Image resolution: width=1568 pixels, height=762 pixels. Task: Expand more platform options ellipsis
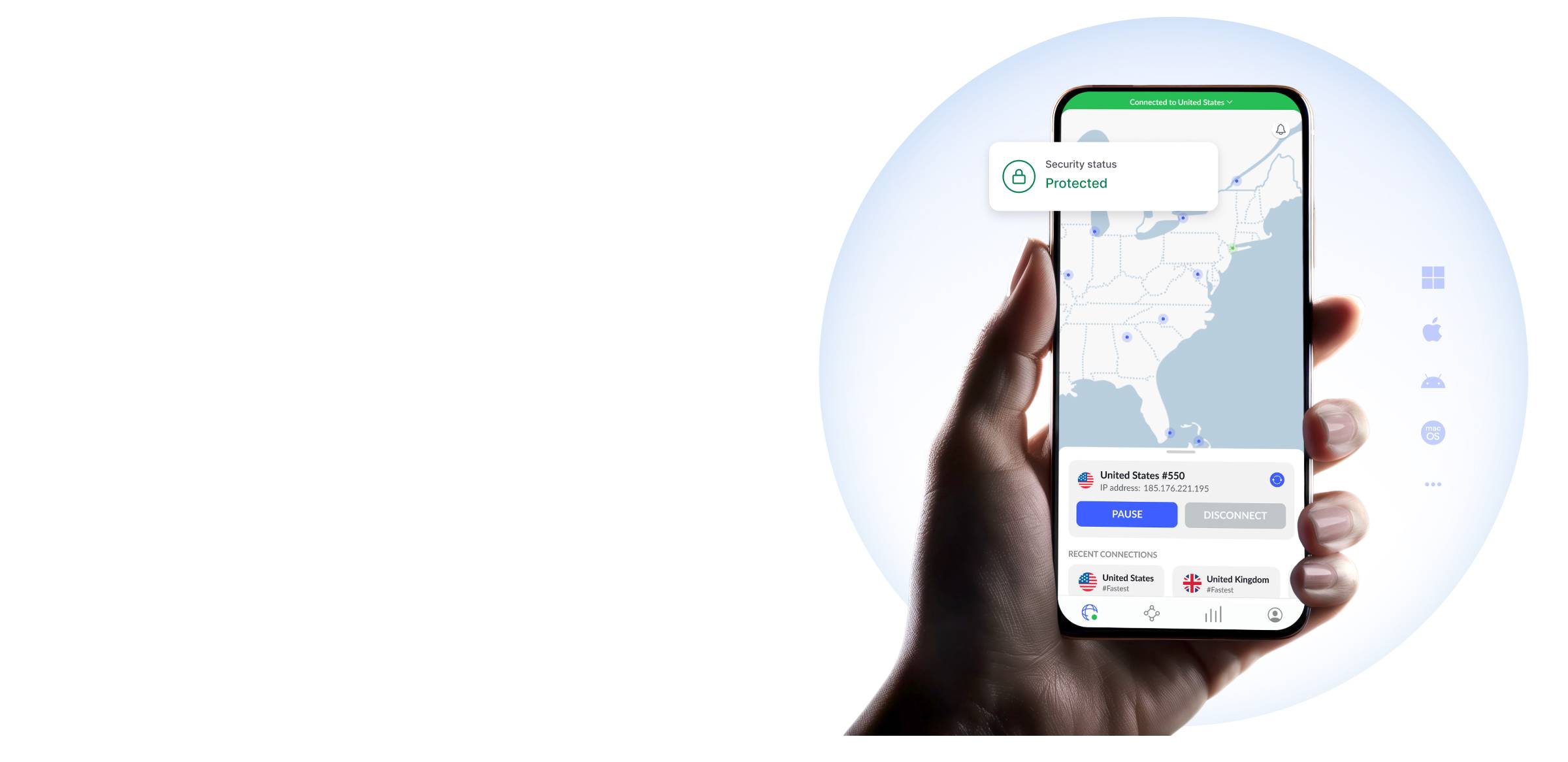click(x=1433, y=484)
